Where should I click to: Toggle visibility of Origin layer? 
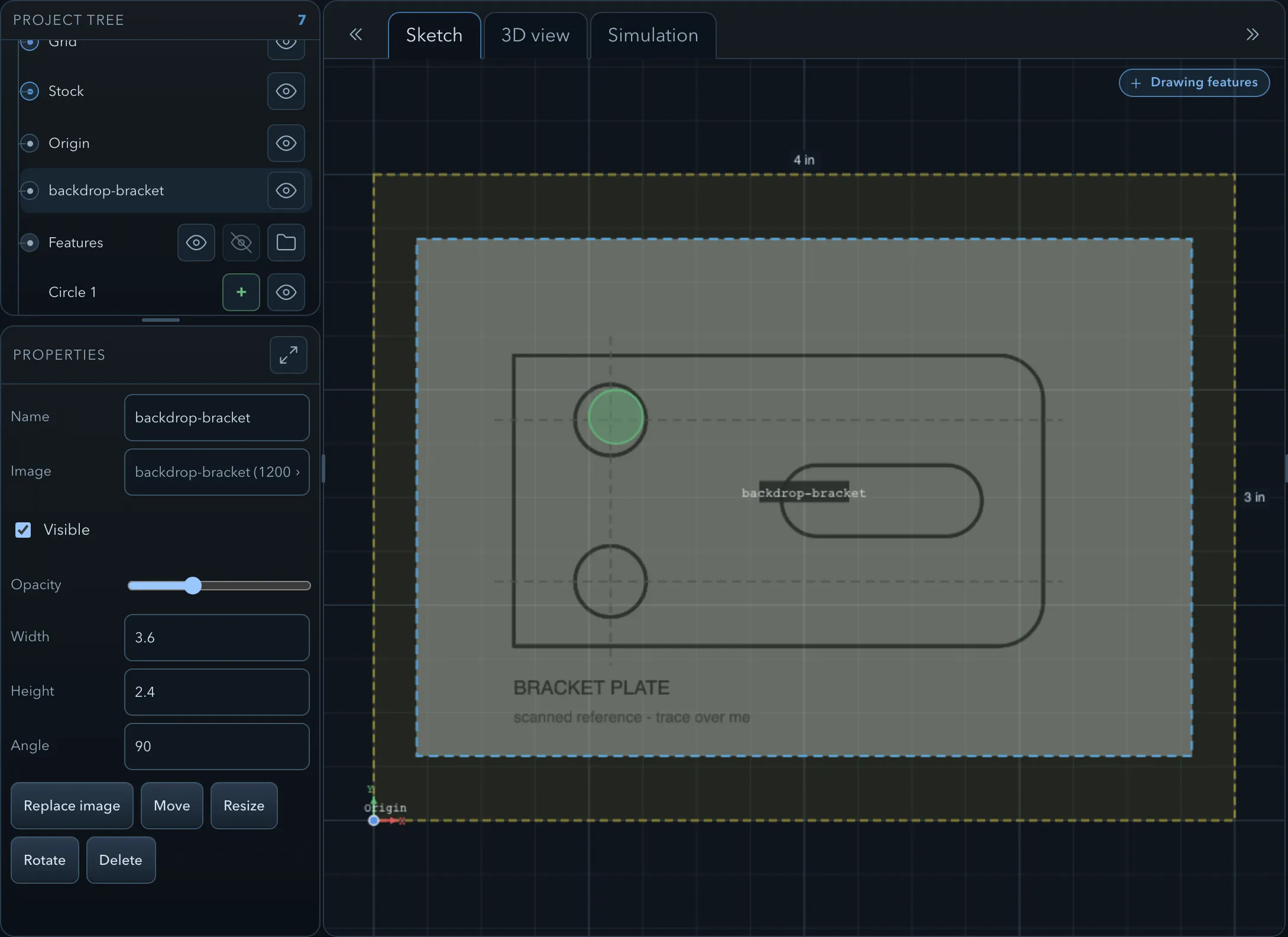286,143
